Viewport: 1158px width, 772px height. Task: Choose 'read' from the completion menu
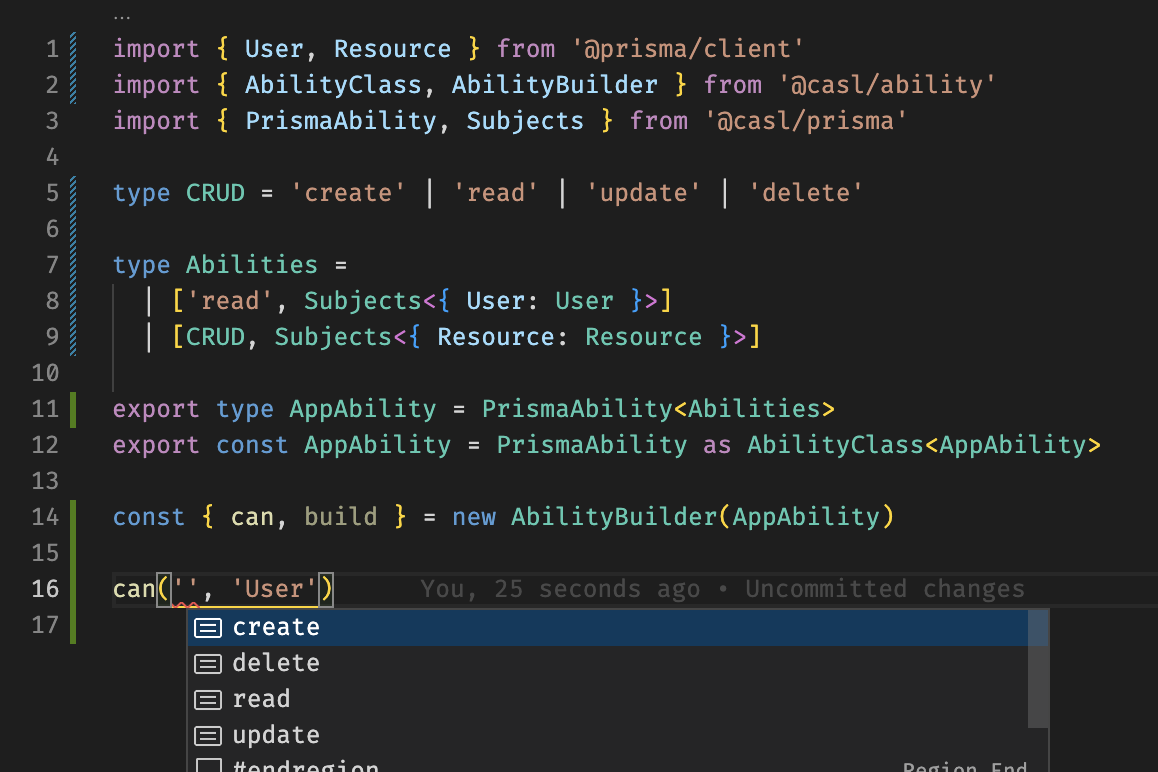pyautogui.click(x=262, y=699)
